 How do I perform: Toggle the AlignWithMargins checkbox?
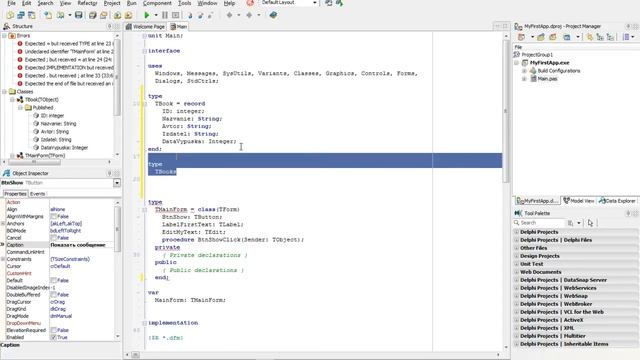[53, 216]
